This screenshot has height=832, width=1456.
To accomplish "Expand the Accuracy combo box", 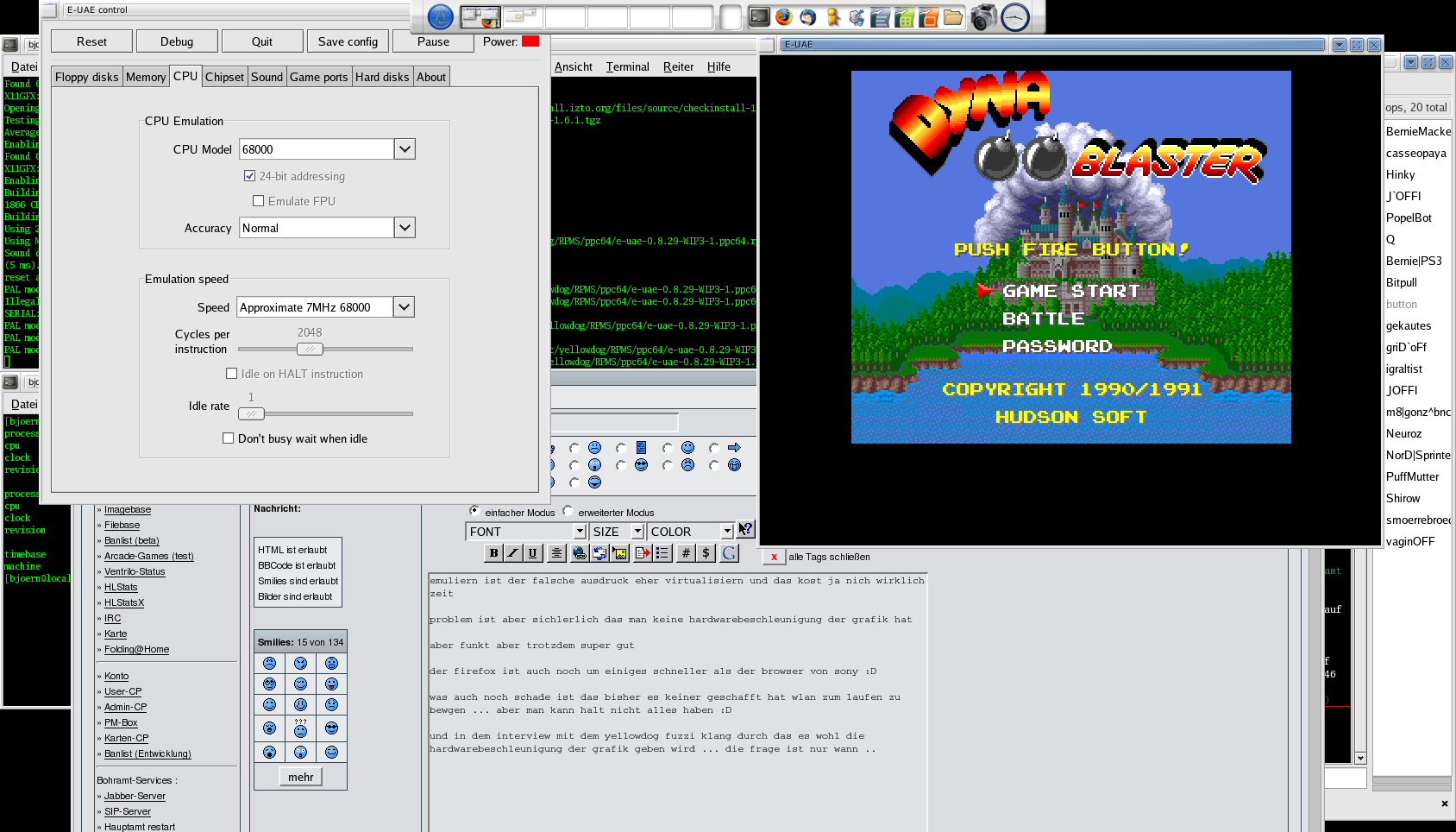I will coord(405,228).
